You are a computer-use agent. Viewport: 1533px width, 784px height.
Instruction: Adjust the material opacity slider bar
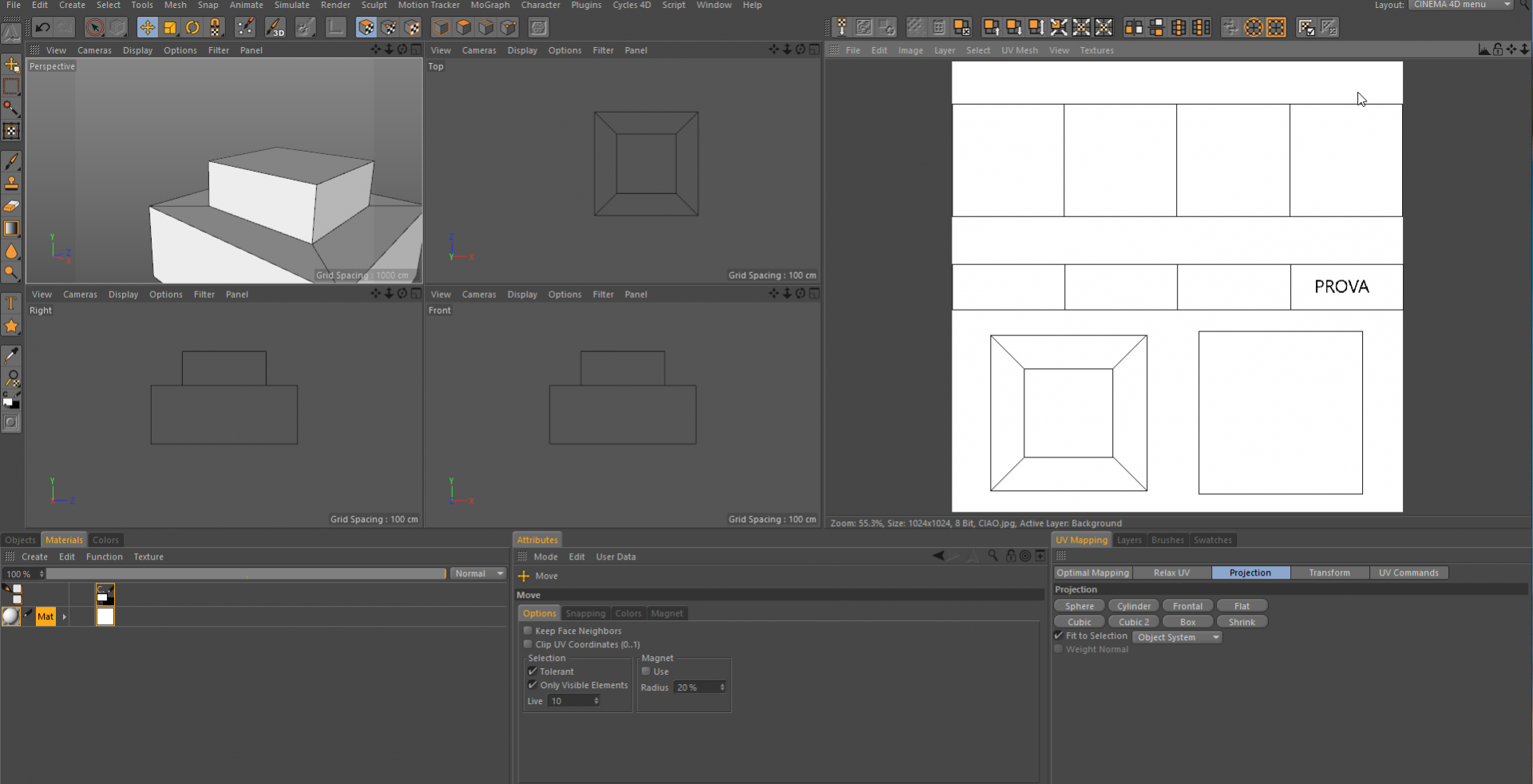pyautogui.click(x=246, y=573)
